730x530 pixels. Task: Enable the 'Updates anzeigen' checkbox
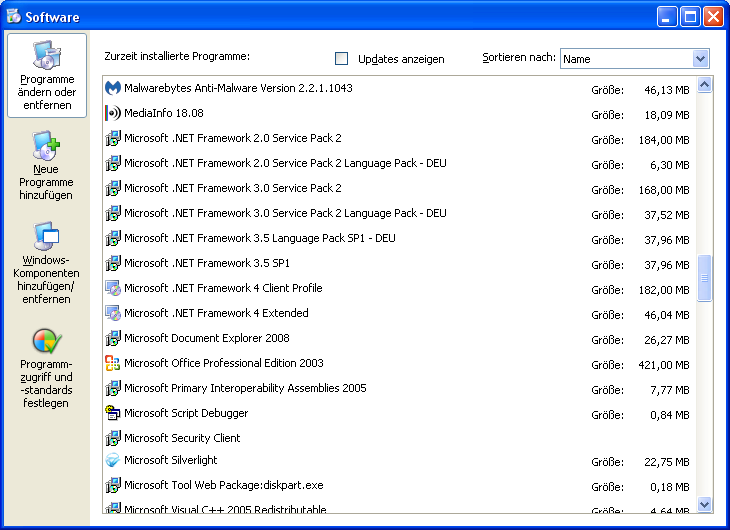(341, 59)
